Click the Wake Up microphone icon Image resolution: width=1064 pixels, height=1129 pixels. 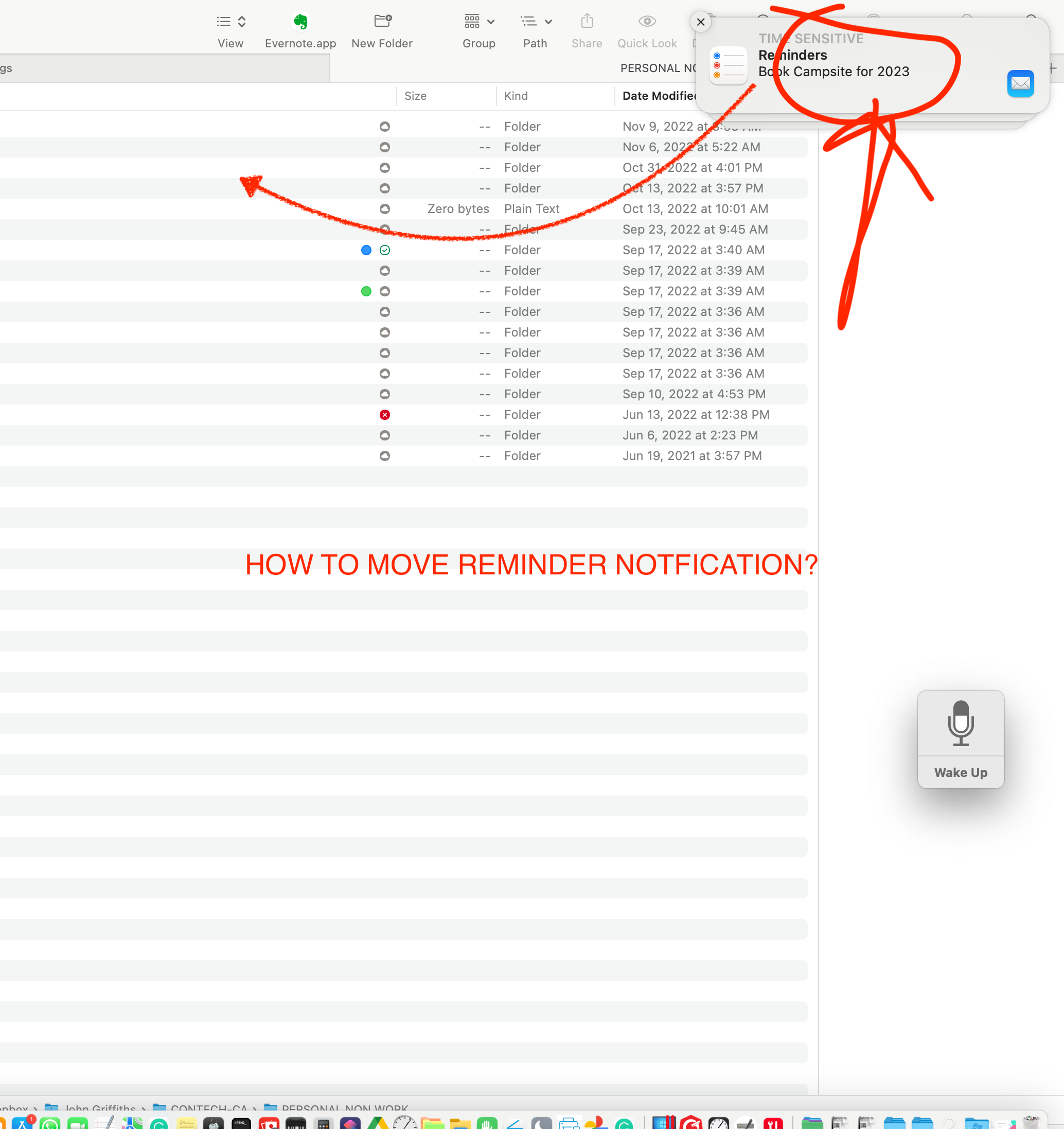click(960, 723)
